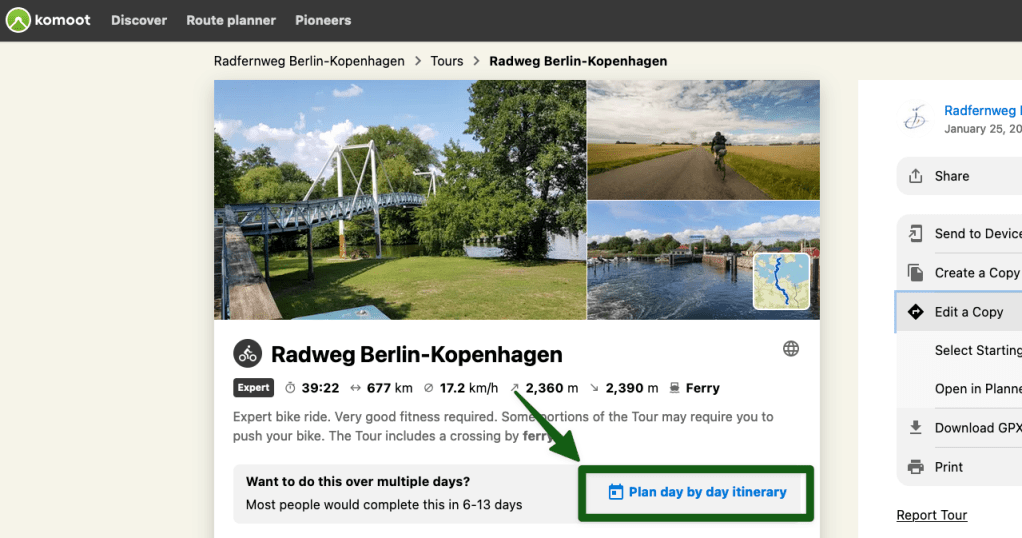Open the Route planner page
Screen dimensions: 1022x538
click(231, 20)
